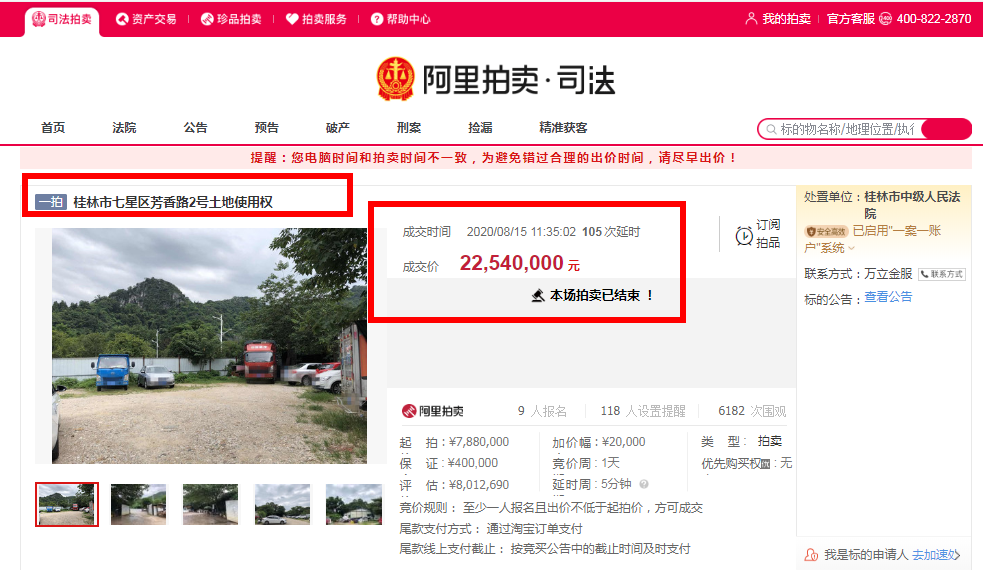983x570 pixels.
Task: Click 加价幅 ¥20,000 value
Action: [623, 442]
